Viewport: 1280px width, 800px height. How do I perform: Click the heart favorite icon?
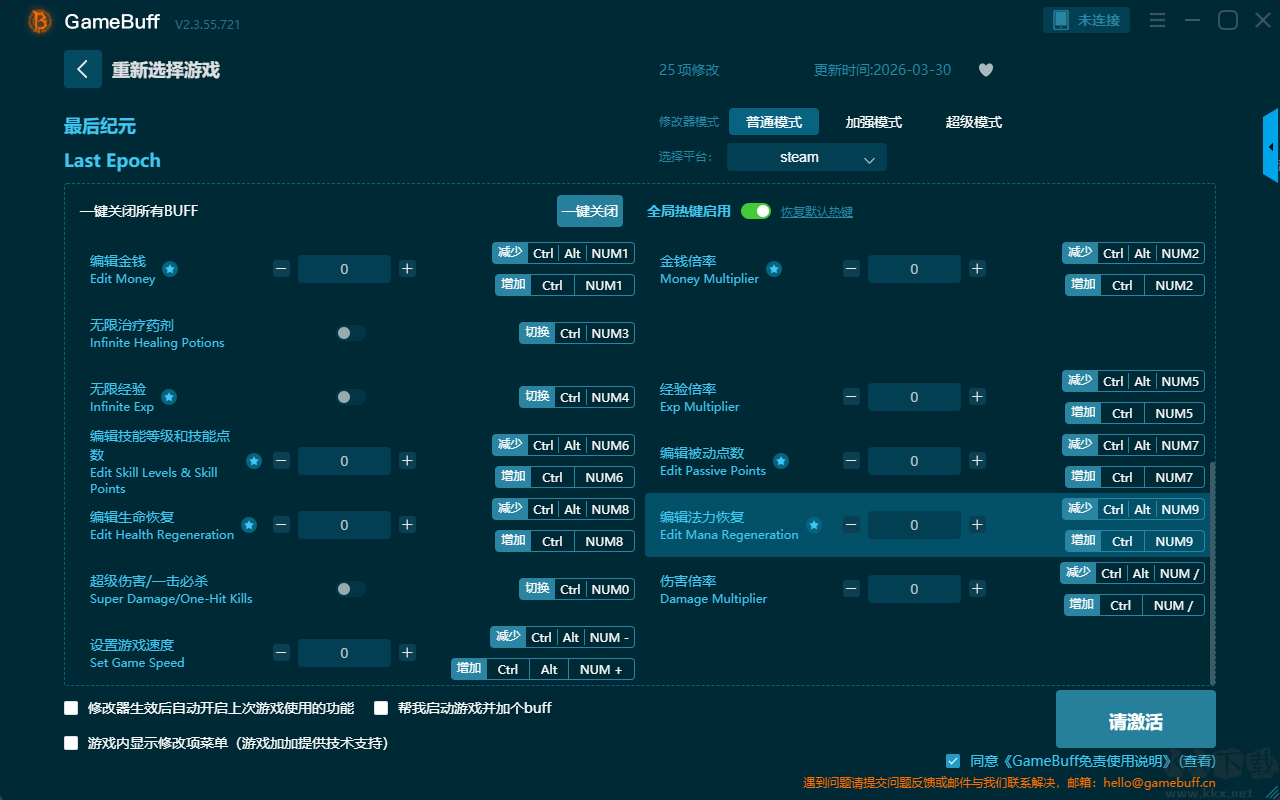pos(986,70)
